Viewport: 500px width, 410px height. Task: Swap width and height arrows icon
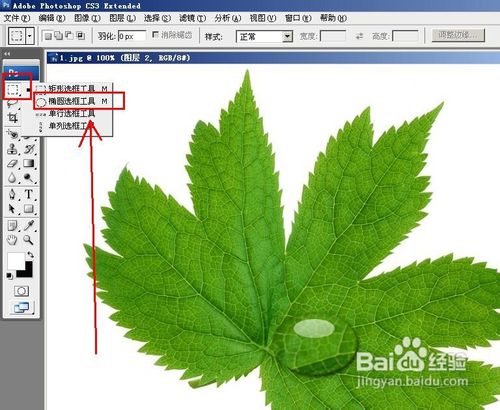coord(359,36)
